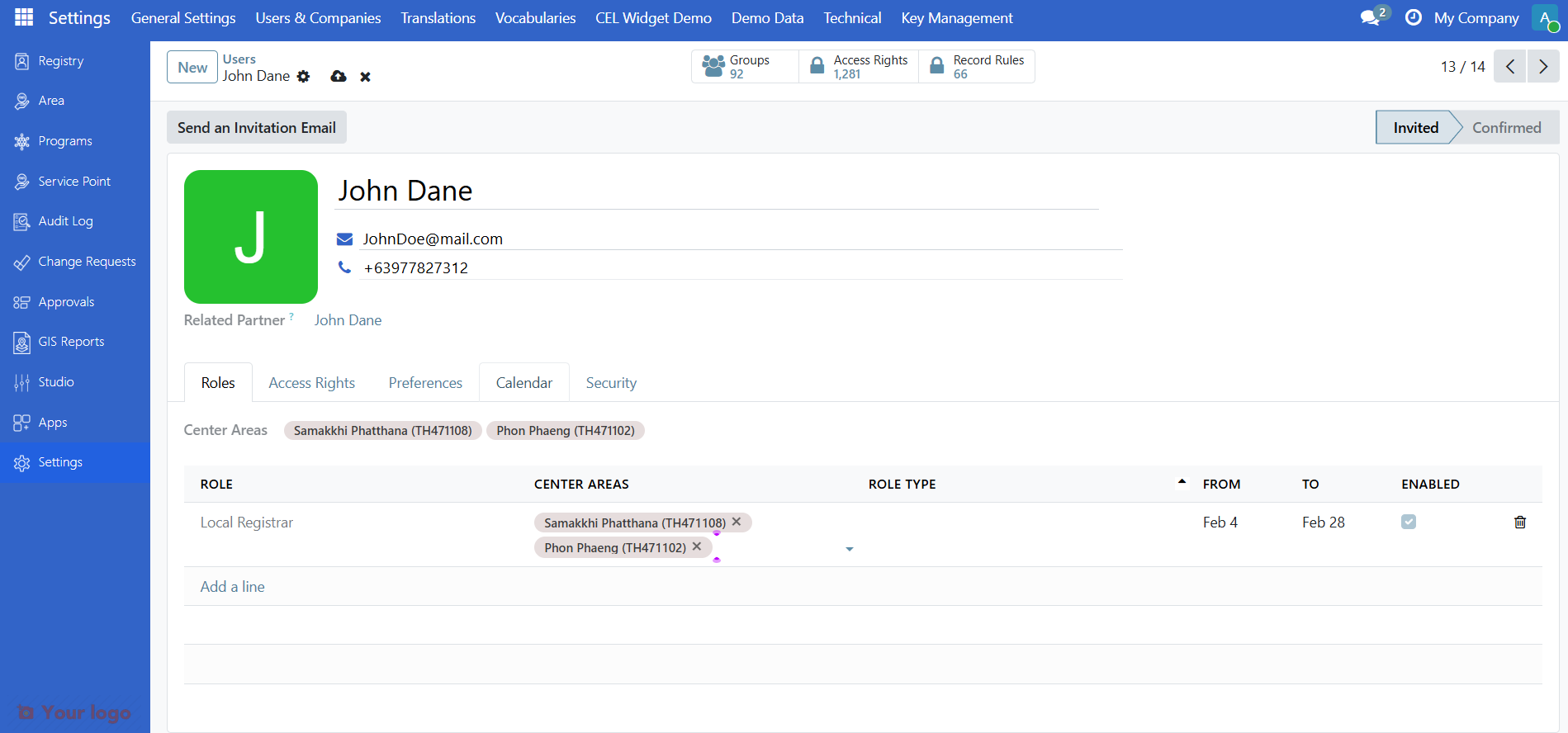Click the cloud save icon
Screen dimensions: 1568x733
pos(339,77)
